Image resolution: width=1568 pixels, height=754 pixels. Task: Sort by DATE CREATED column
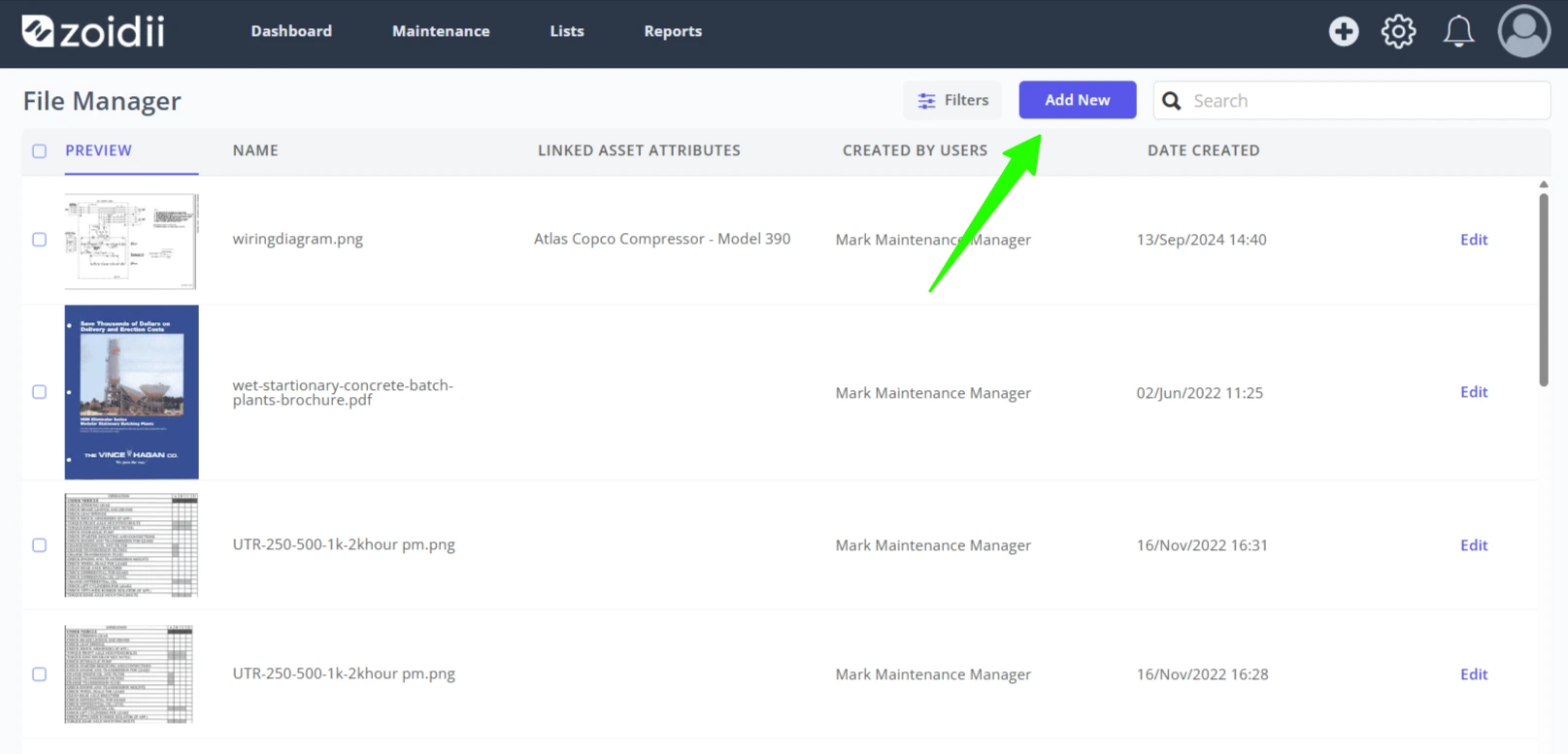click(x=1204, y=150)
